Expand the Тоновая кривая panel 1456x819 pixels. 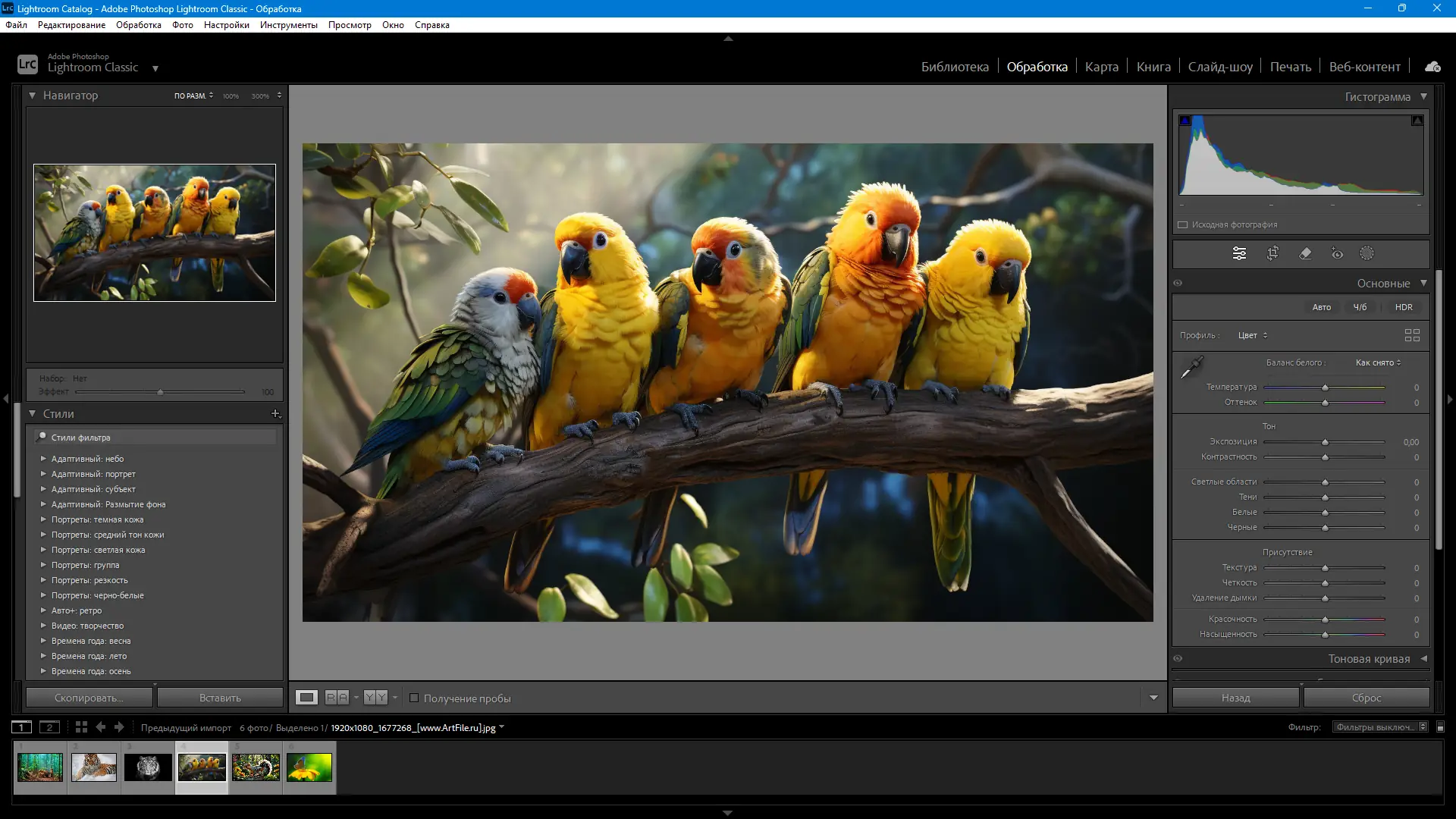point(1423,658)
